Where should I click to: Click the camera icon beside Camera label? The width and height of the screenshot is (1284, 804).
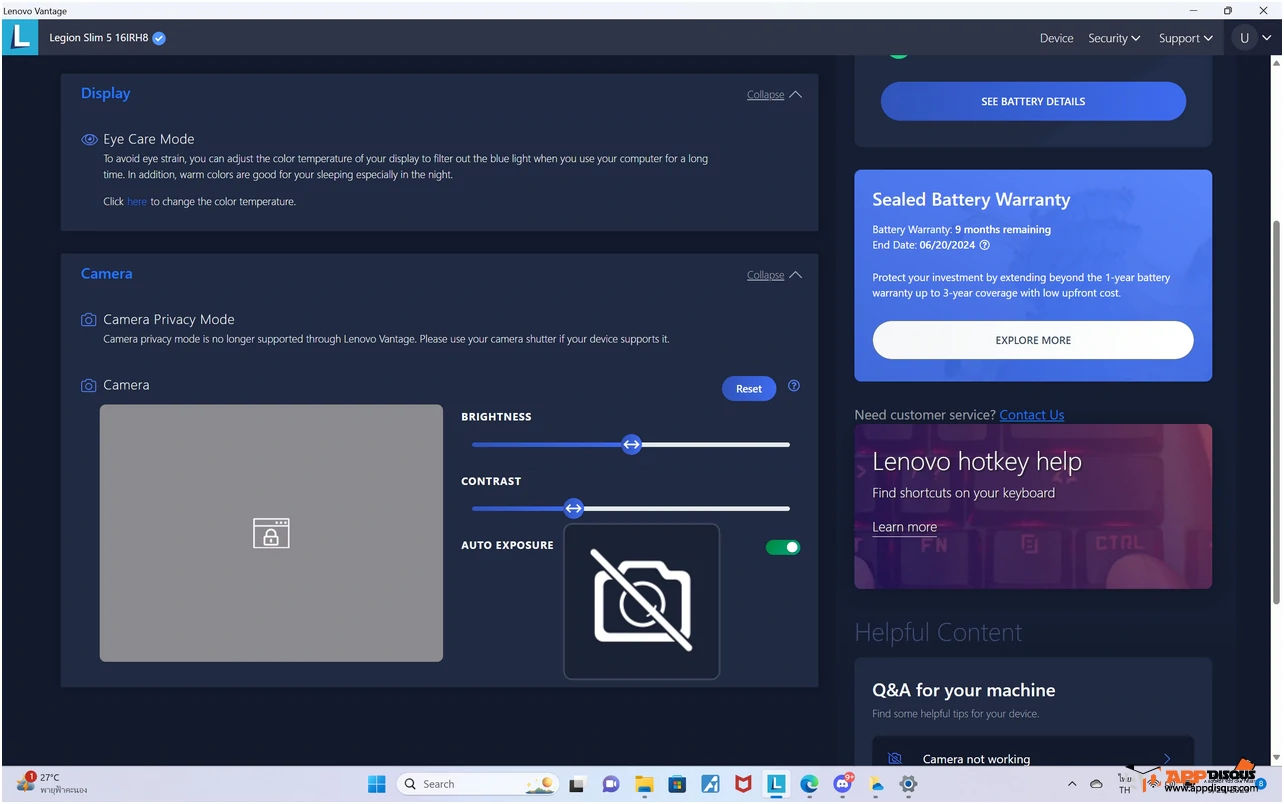89,385
